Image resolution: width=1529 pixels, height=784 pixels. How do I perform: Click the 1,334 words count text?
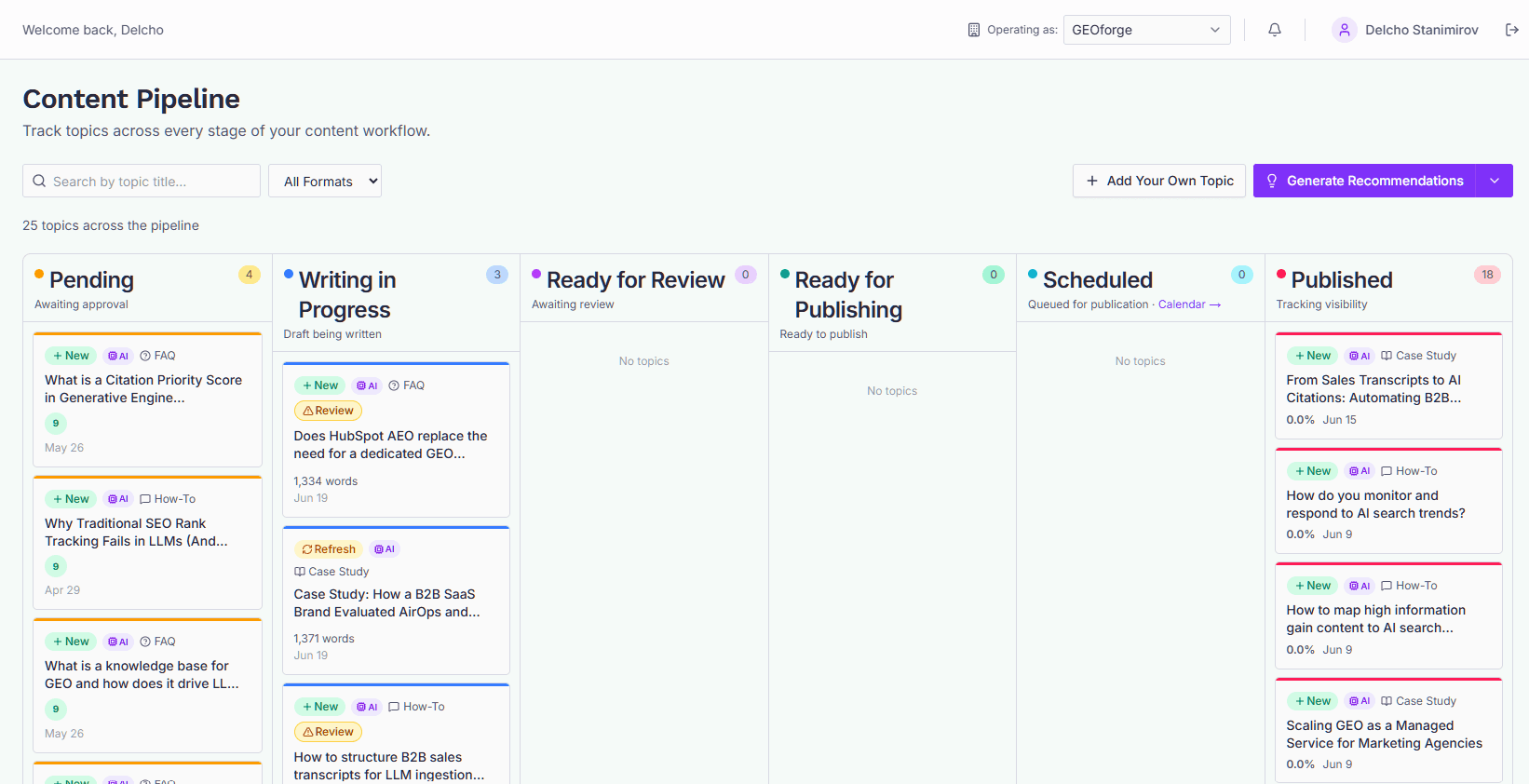pos(326,481)
